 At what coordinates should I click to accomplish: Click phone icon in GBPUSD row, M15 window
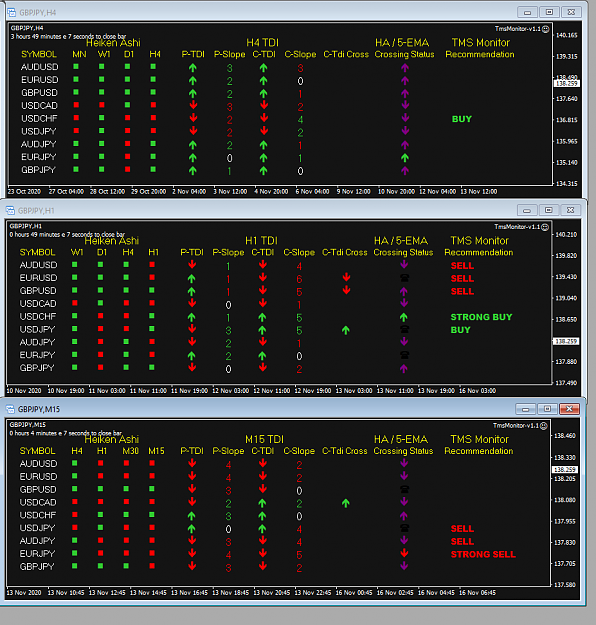click(404, 489)
